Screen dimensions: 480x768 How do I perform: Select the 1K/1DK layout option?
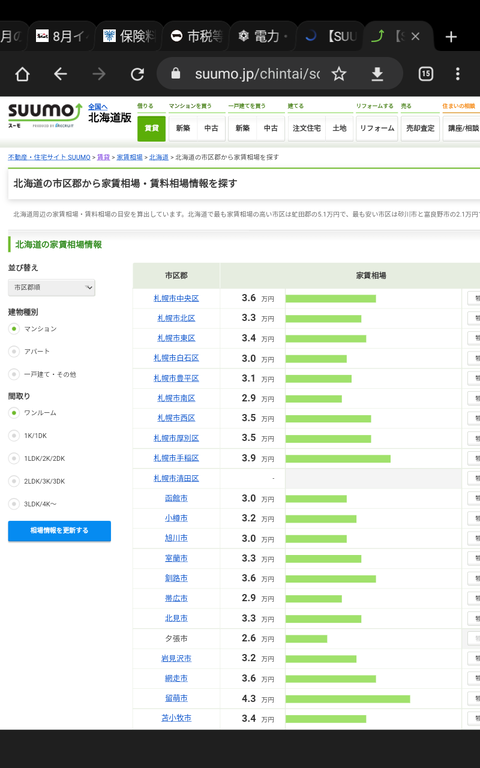14,435
